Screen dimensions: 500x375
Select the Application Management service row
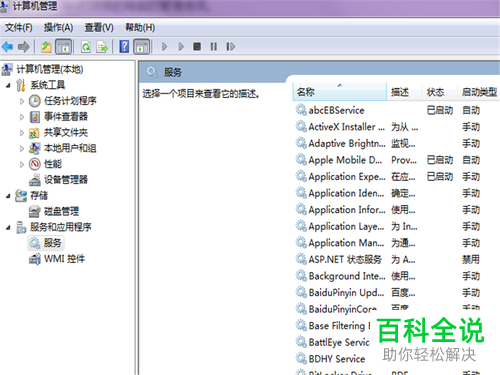pyautogui.click(x=397, y=243)
